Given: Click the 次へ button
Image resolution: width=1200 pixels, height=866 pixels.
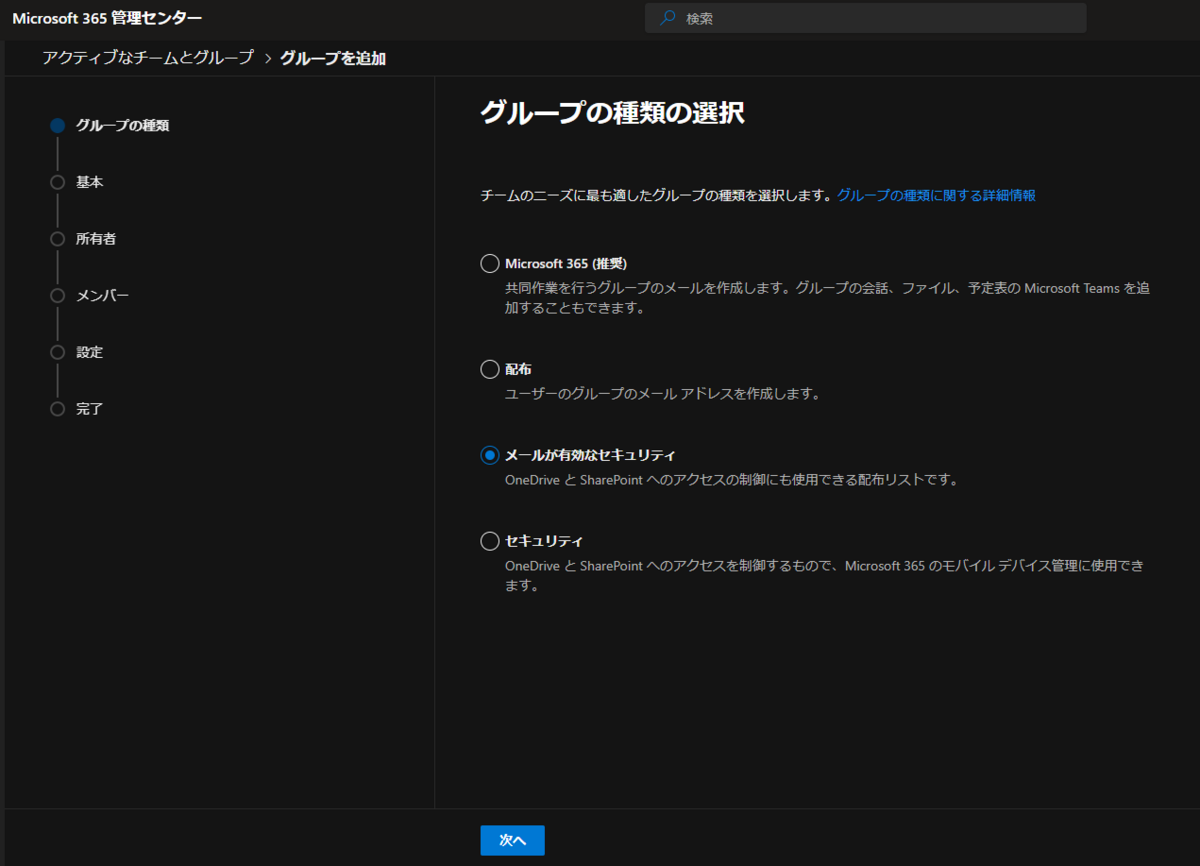Looking at the screenshot, I should tap(512, 840).
